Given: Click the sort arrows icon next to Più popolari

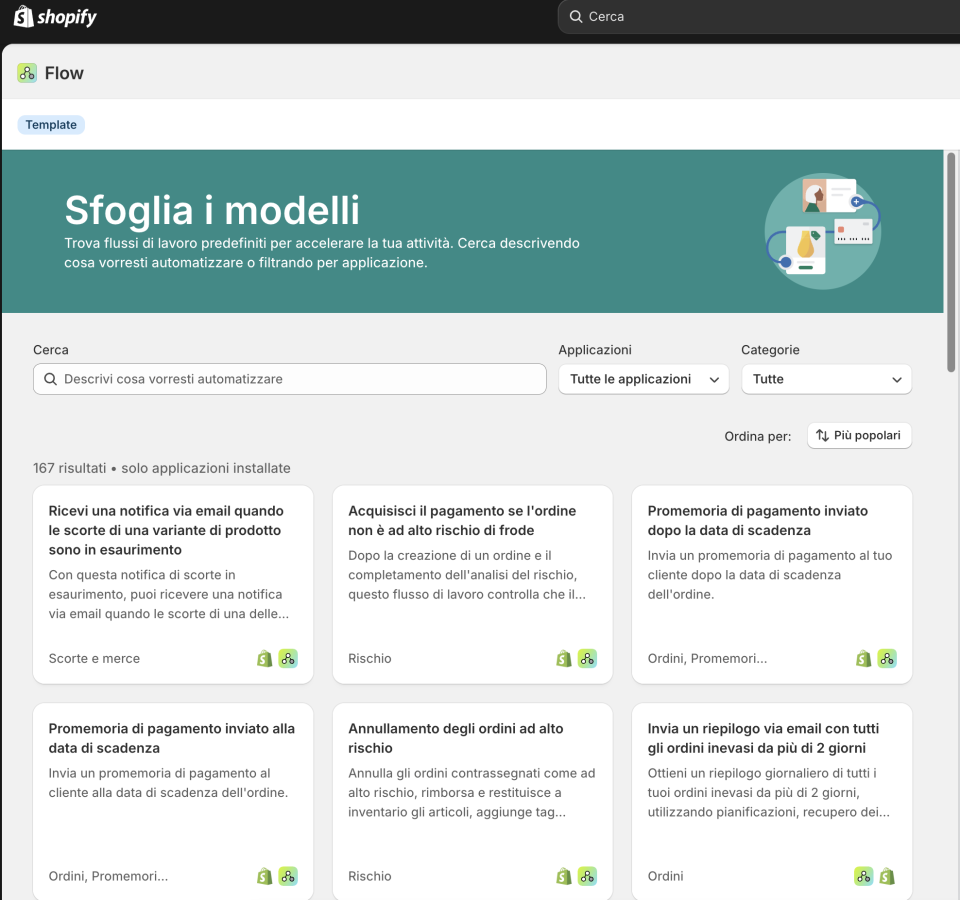Looking at the screenshot, I should pyautogui.click(x=822, y=435).
